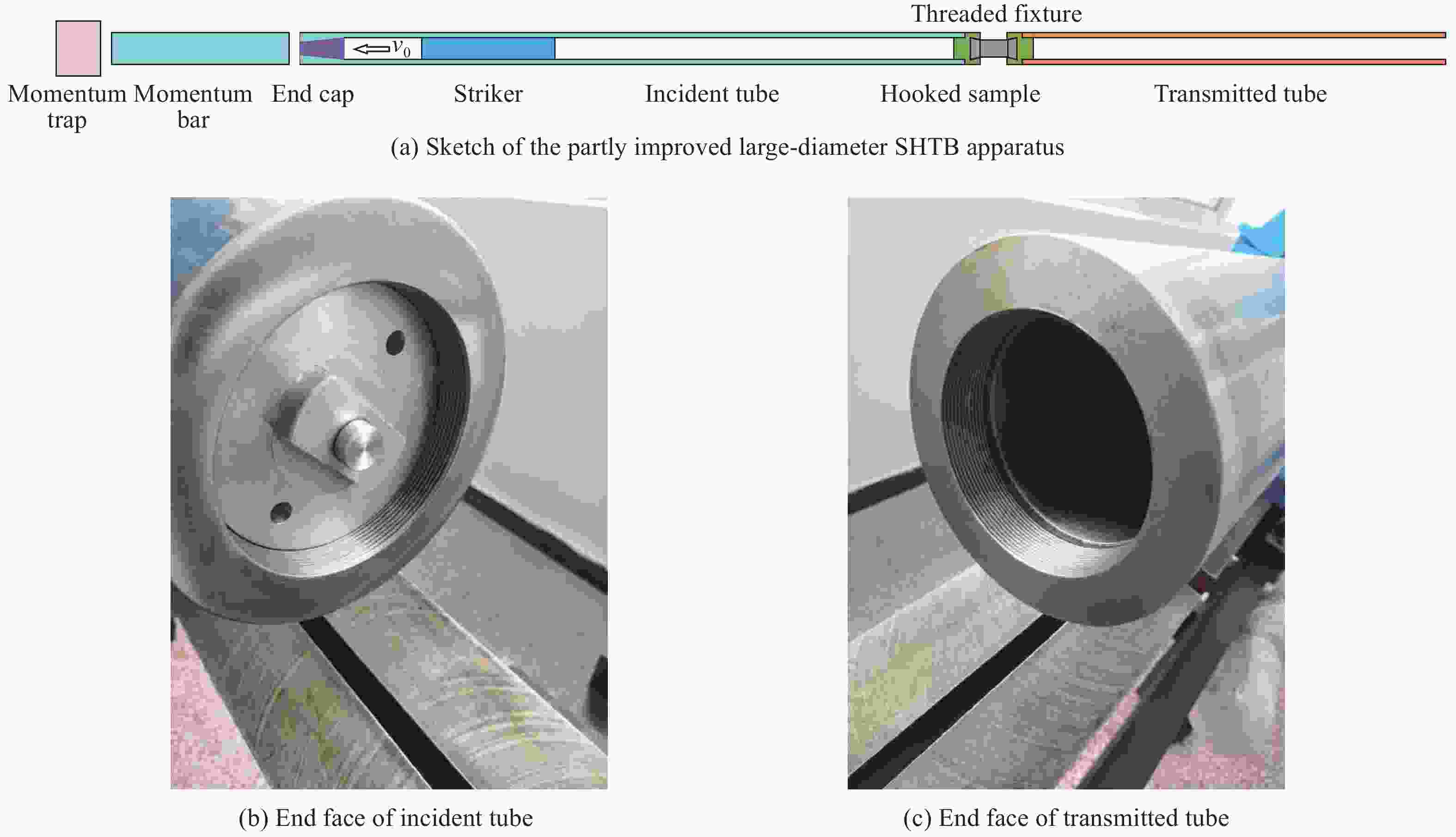Click the 'End cap' label
Image resolution: width=1456 pixels, height=837 pixels.
313,95
